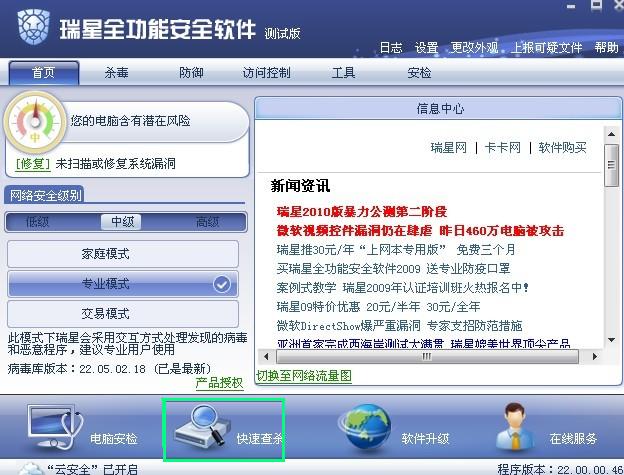Screen dimensions: 624x475
Task: Open the 产品授权 link
Action: pyautogui.click(x=219, y=383)
